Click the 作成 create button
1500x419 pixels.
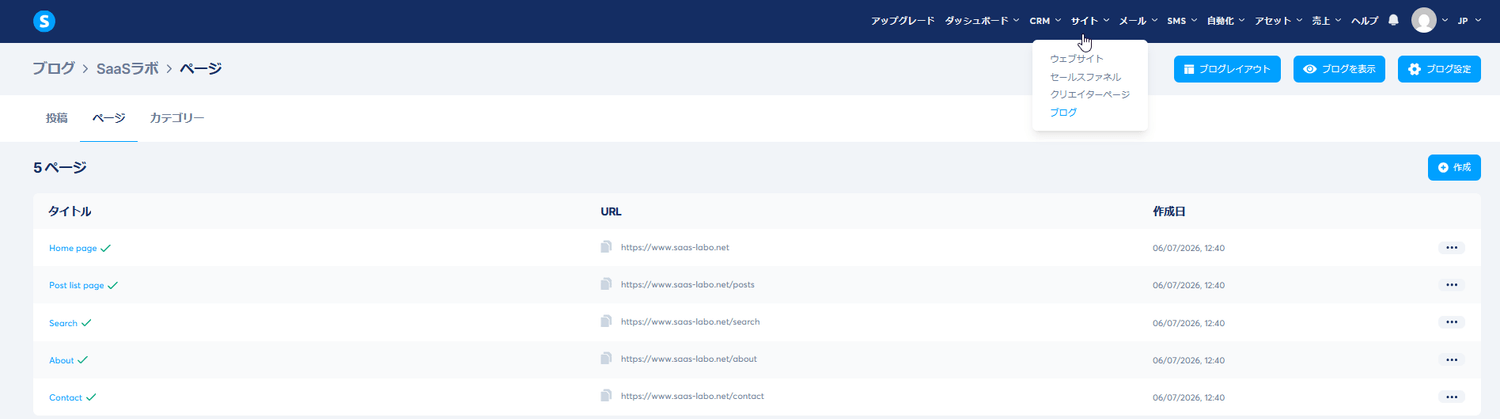coord(1454,167)
